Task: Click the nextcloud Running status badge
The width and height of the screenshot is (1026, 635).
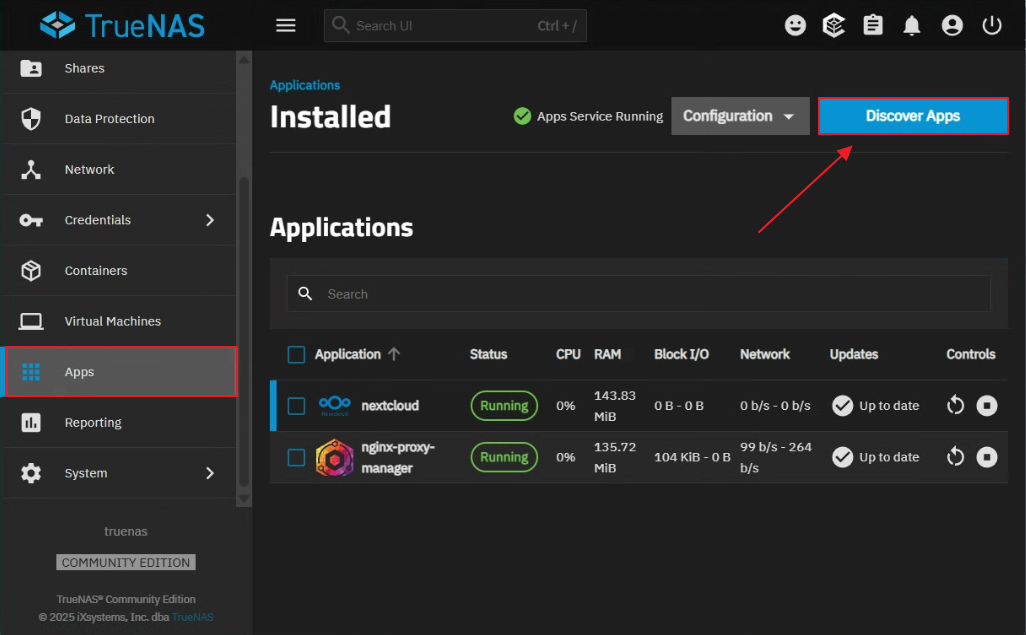Action: point(504,405)
